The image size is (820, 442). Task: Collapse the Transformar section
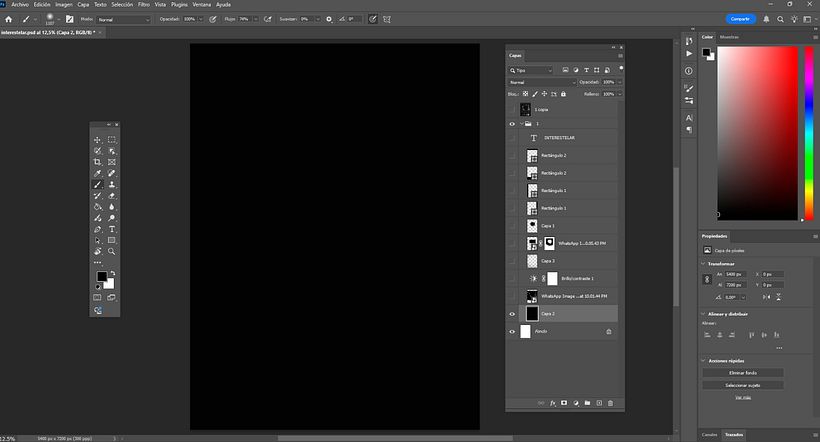(x=703, y=264)
